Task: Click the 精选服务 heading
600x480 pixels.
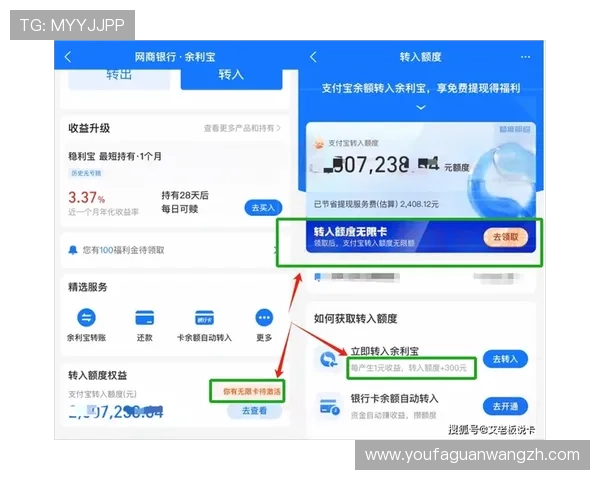Action: tap(88, 287)
